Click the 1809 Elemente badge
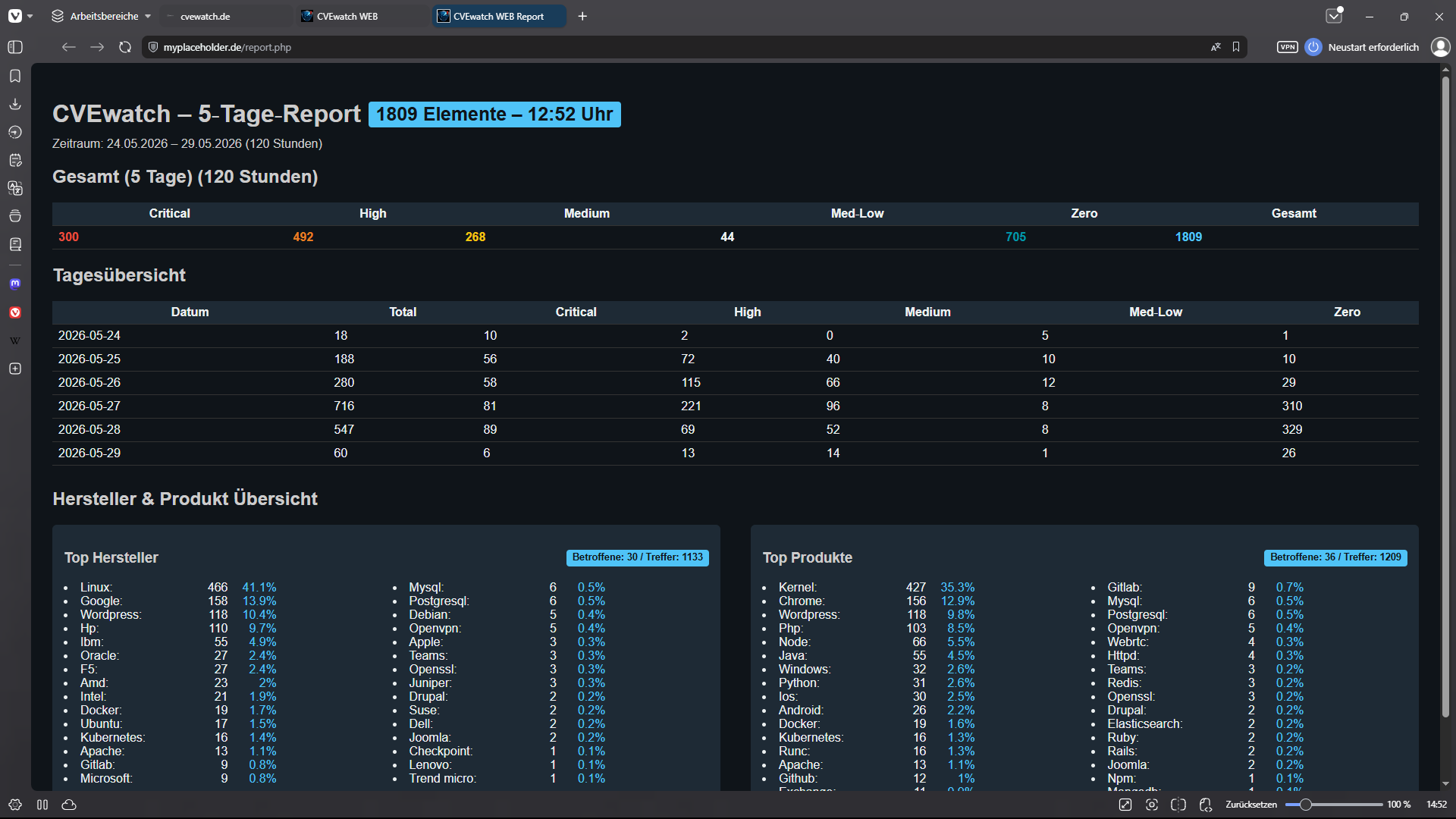Image resolution: width=1456 pixels, height=819 pixels. tap(494, 115)
